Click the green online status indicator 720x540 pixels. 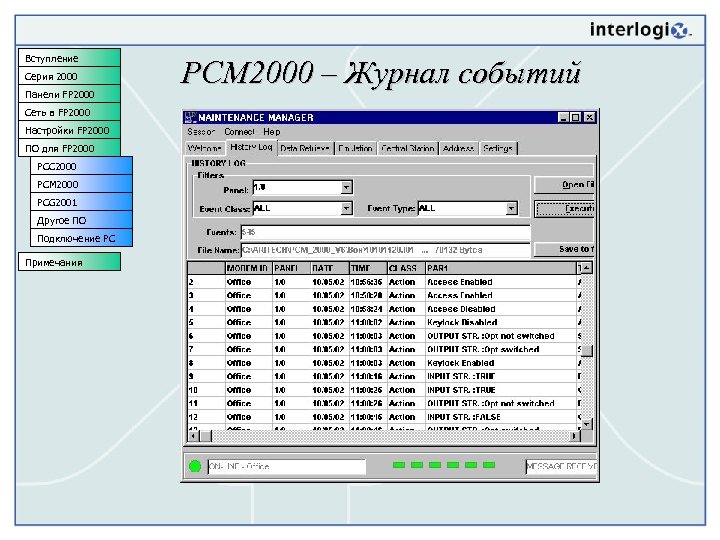click(x=195, y=467)
